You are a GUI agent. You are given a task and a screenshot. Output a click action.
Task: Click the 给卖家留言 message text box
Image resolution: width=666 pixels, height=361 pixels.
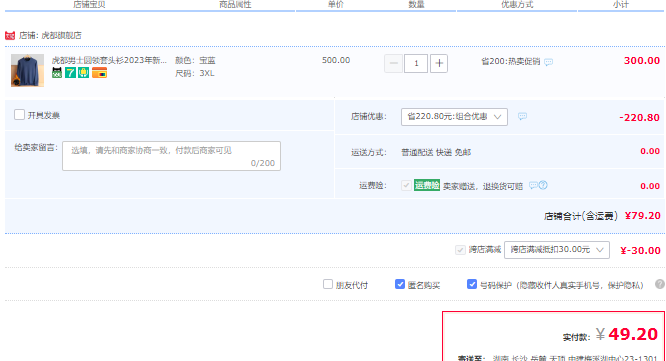pos(171,156)
